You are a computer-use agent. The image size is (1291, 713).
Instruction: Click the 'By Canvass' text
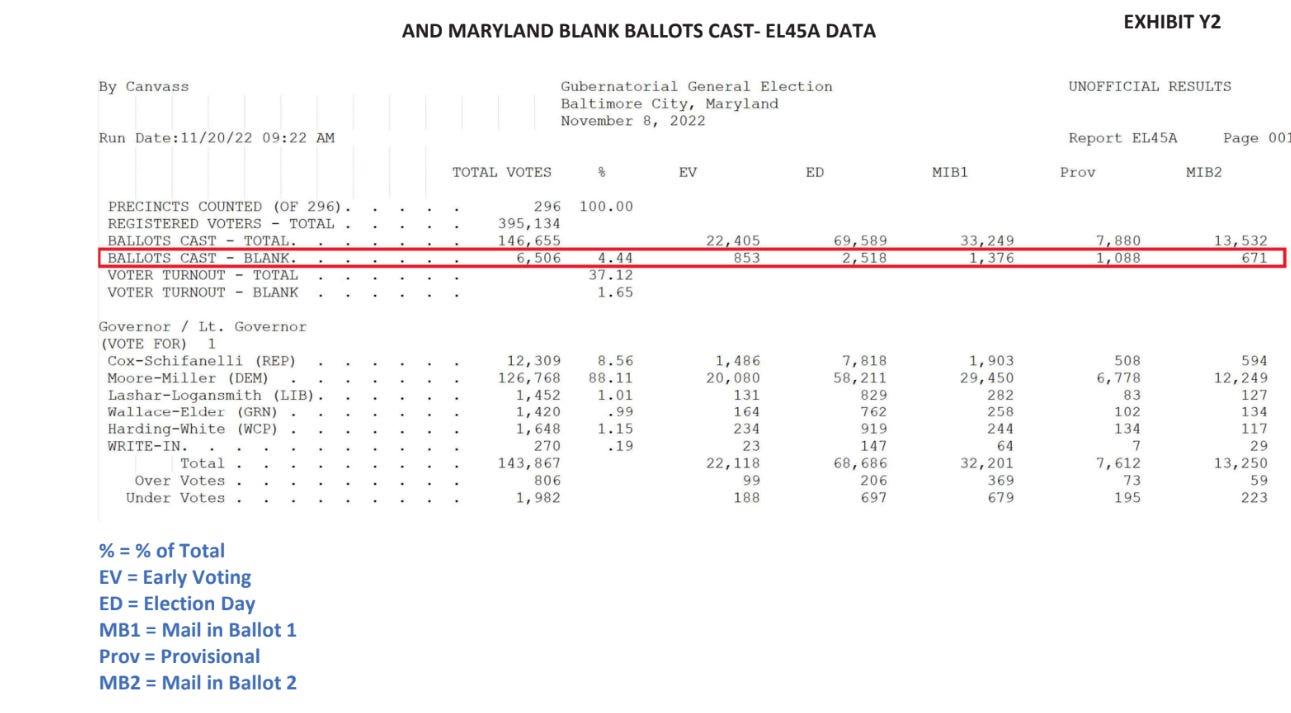[x=143, y=87]
